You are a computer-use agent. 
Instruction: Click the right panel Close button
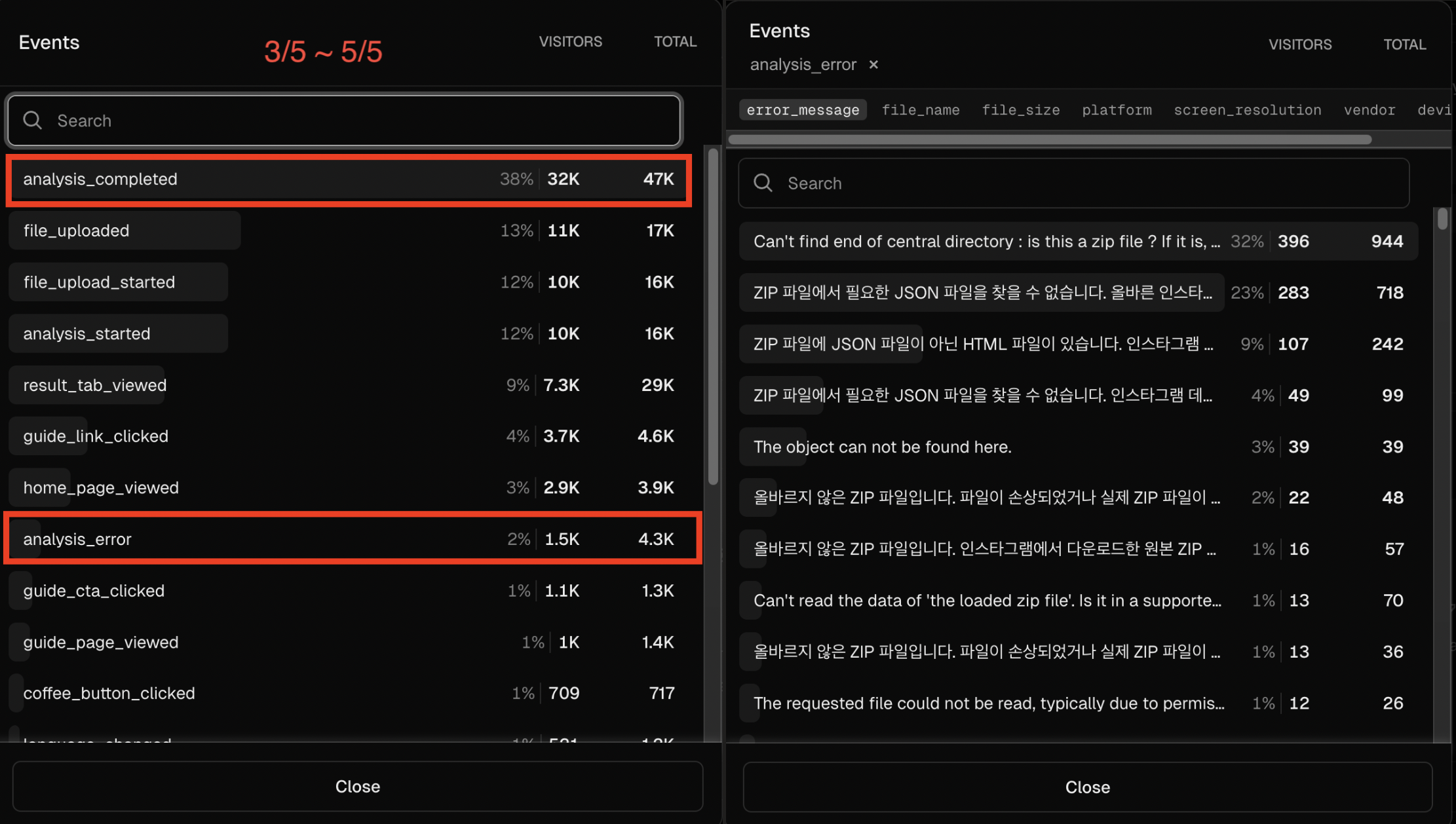pyautogui.click(x=1088, y=787)
